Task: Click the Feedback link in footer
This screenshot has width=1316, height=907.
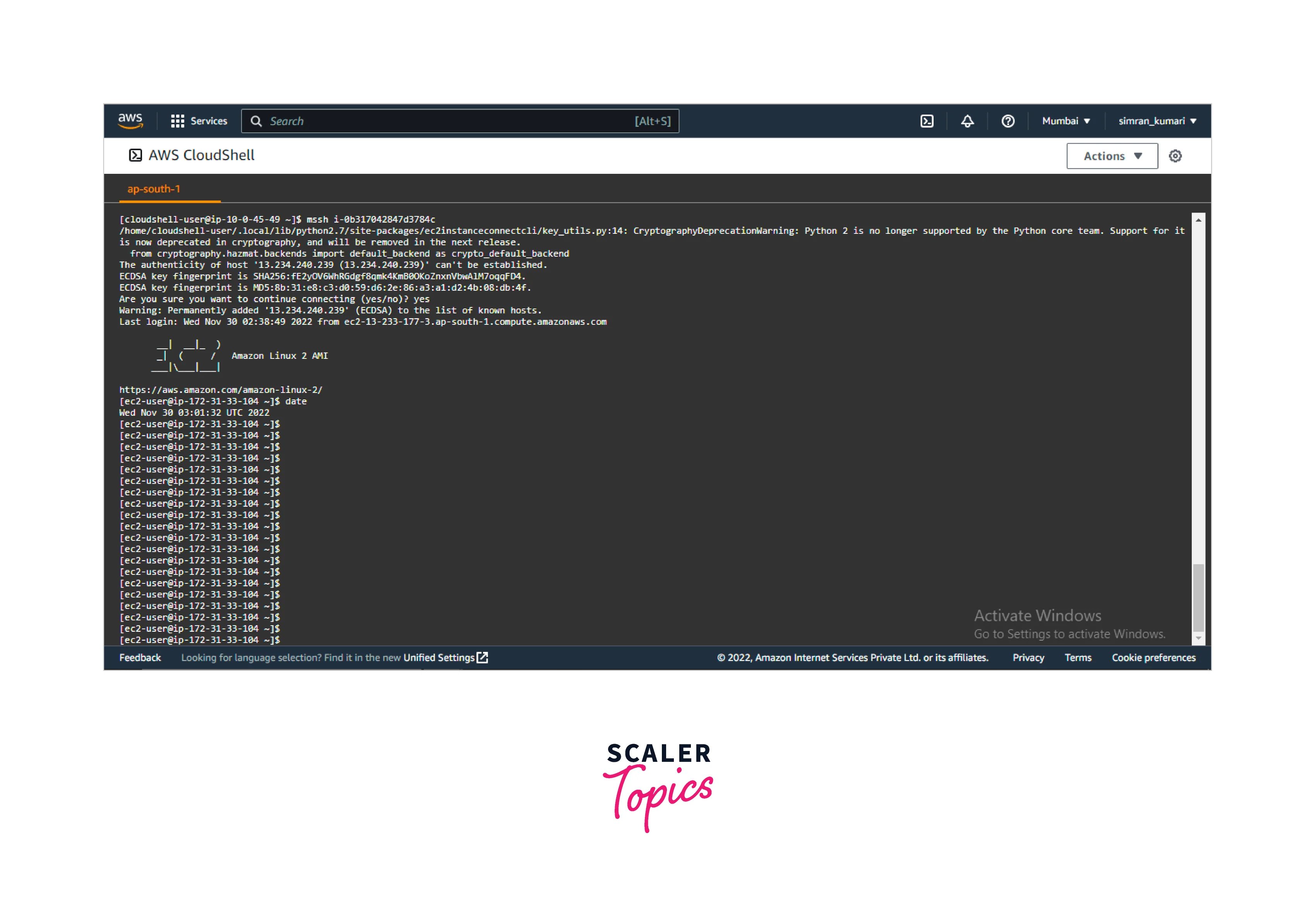Action: pos(140,658)
